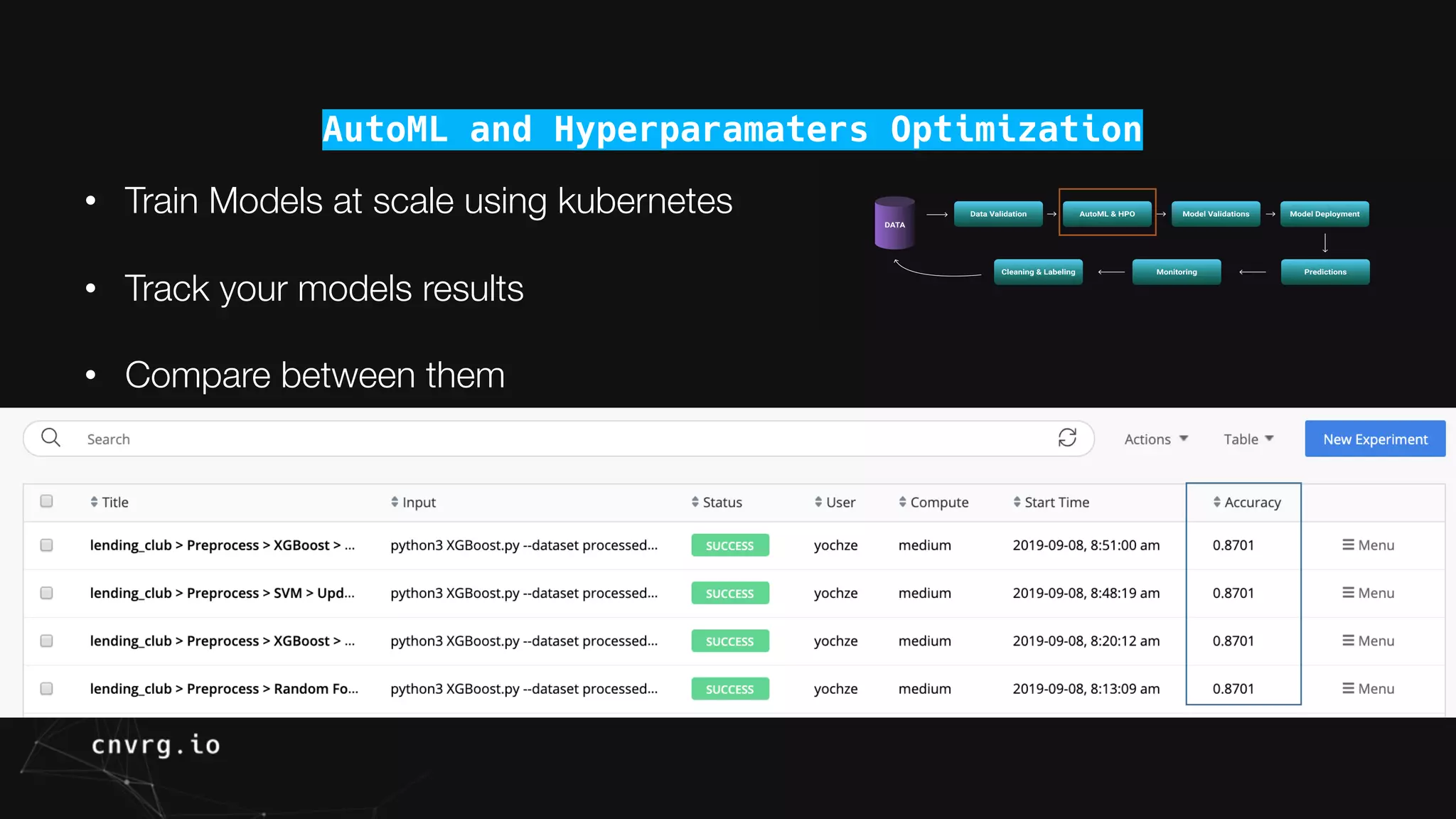Open the Menu icon for first experiment row
Viewport: 1456px width, 819px height.
point(1348,545)
